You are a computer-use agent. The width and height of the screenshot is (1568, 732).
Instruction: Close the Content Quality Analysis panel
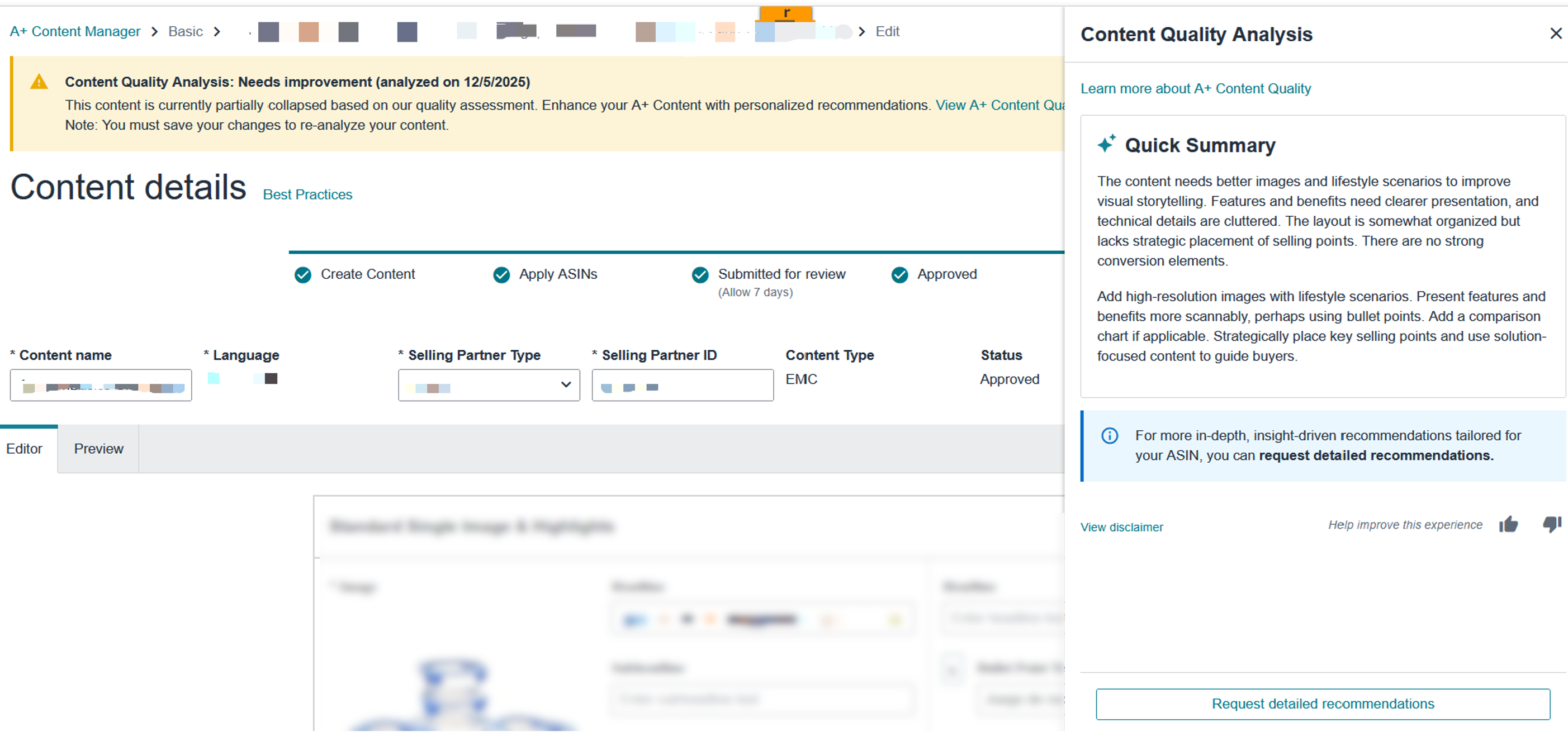click(1555, 34)
